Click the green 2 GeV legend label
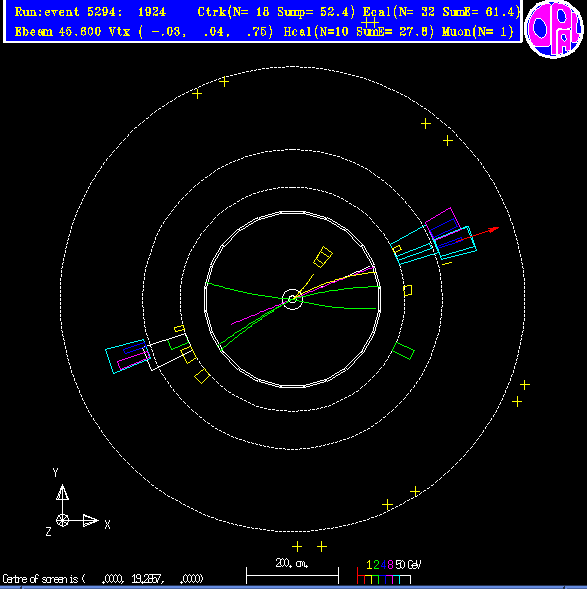 pos(376,565)
